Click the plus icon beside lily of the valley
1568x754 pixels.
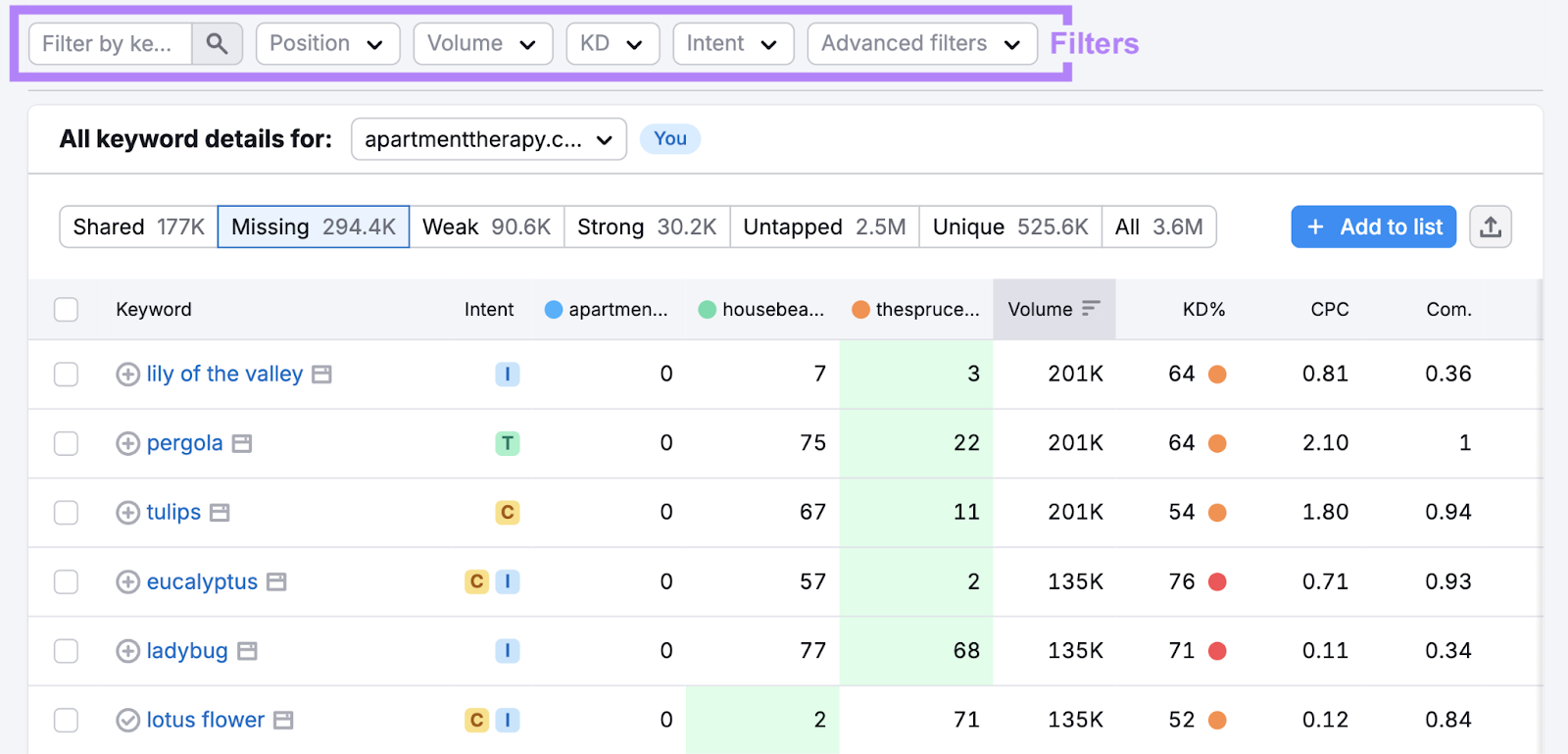pyautogui.click(x=127, y=375)
